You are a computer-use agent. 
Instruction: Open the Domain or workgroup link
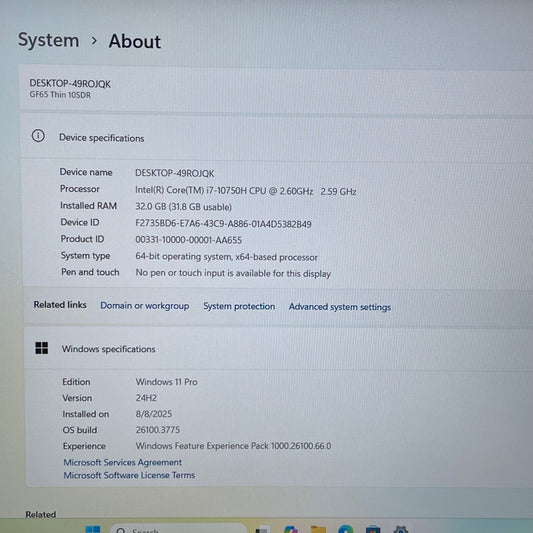145,306
